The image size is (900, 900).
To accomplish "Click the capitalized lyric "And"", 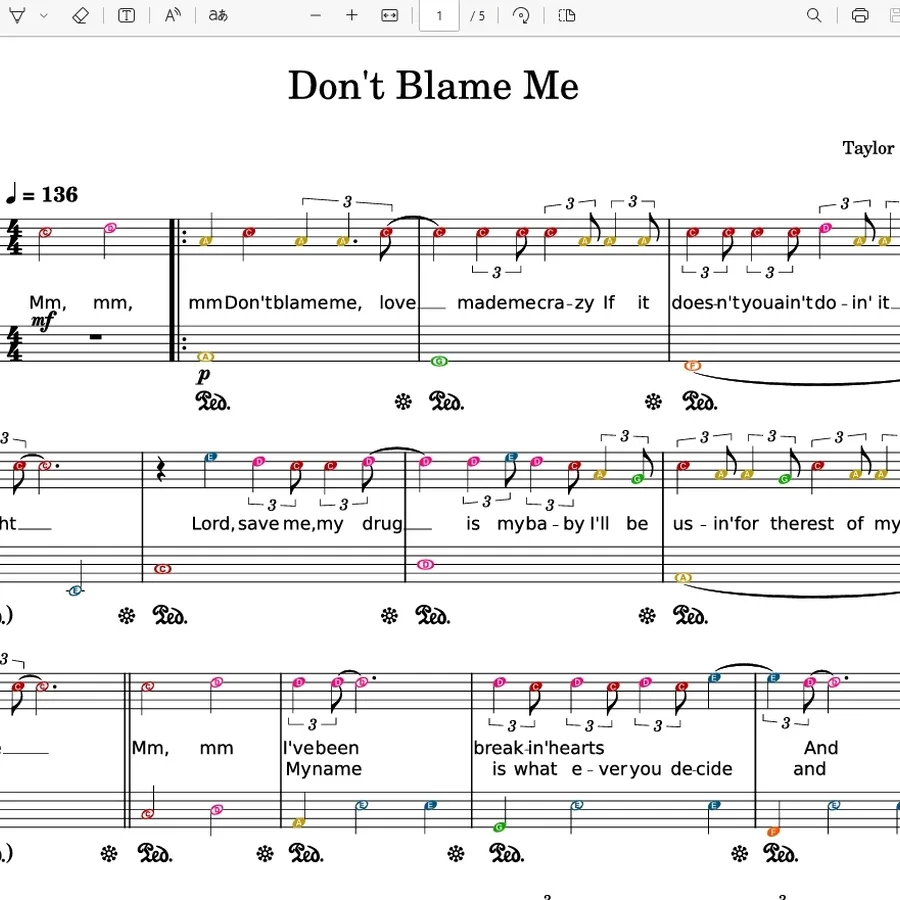I will point(821,748).
